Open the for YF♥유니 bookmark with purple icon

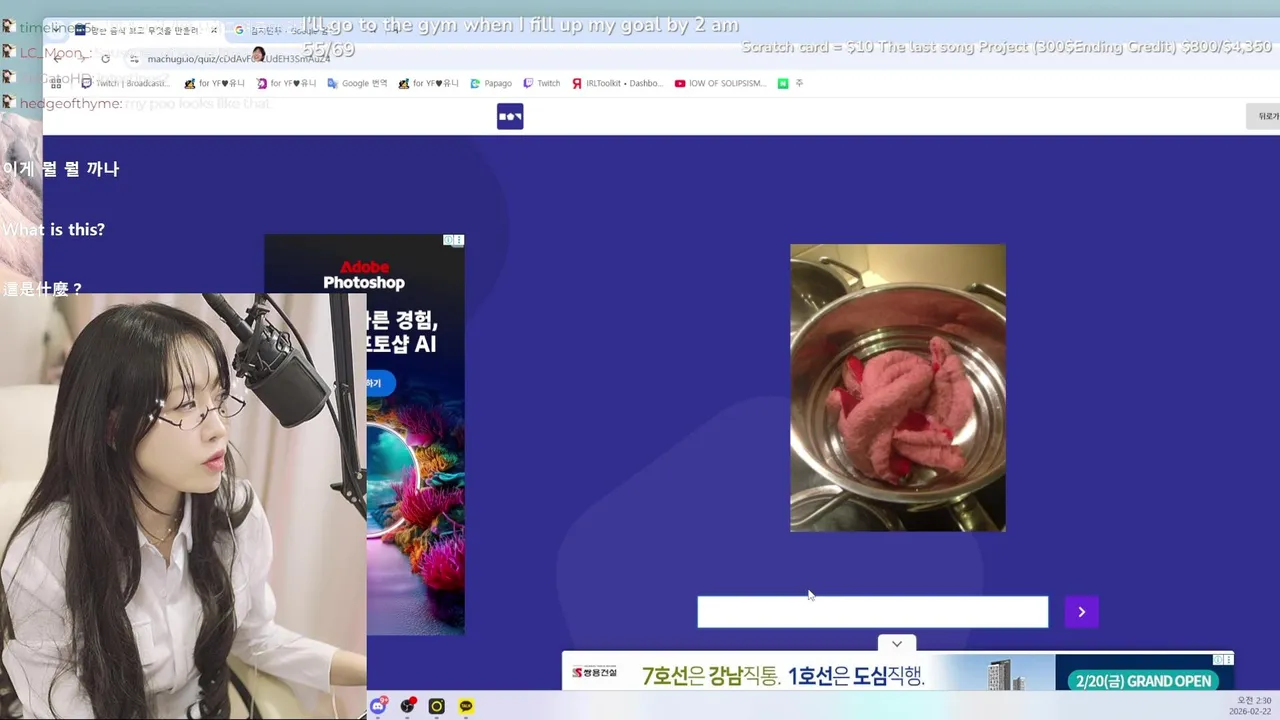click(x=286, y=84)
